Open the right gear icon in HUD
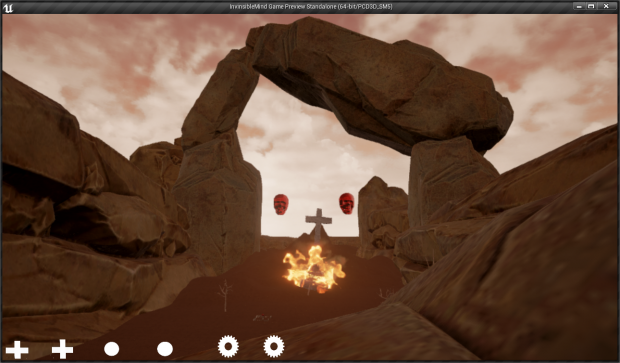Viewport: 620px width, 363px height. (x=274, y=346)
